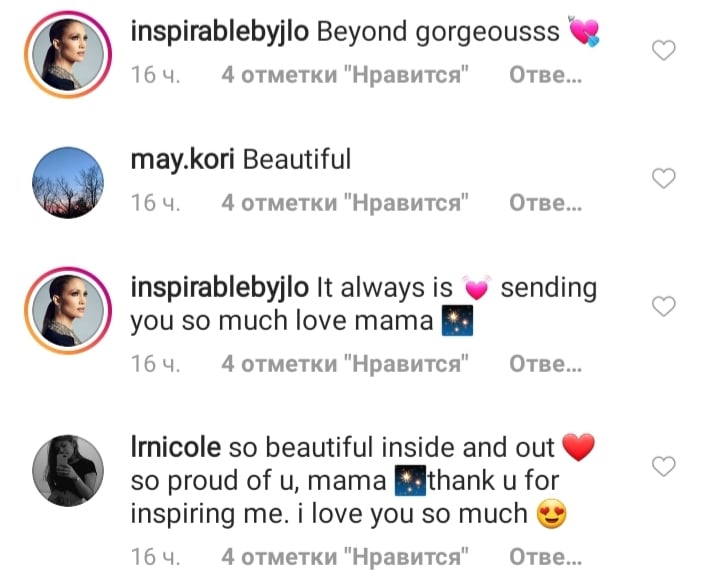Reply to 'sending you so much love' comment
The height and width of the screenshot is (580, 714).
pyautogui.click(x=546, y=363)
